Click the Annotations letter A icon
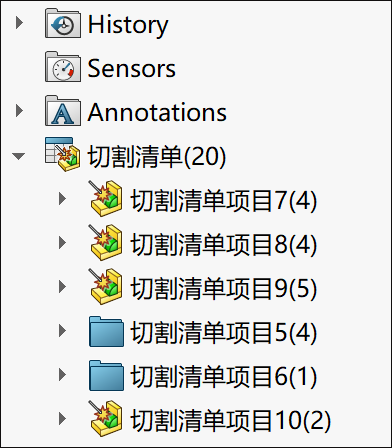The width and height of the screenshot is (392, 448). (x=63, y=111)
